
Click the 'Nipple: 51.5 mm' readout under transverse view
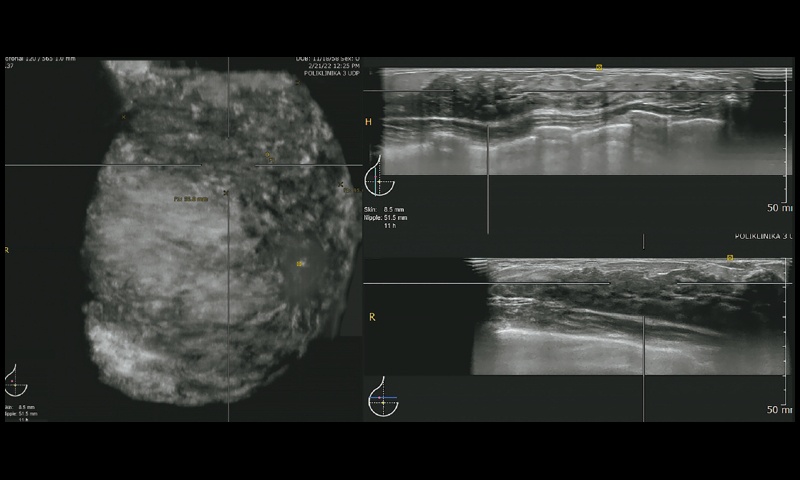point(385,218)
